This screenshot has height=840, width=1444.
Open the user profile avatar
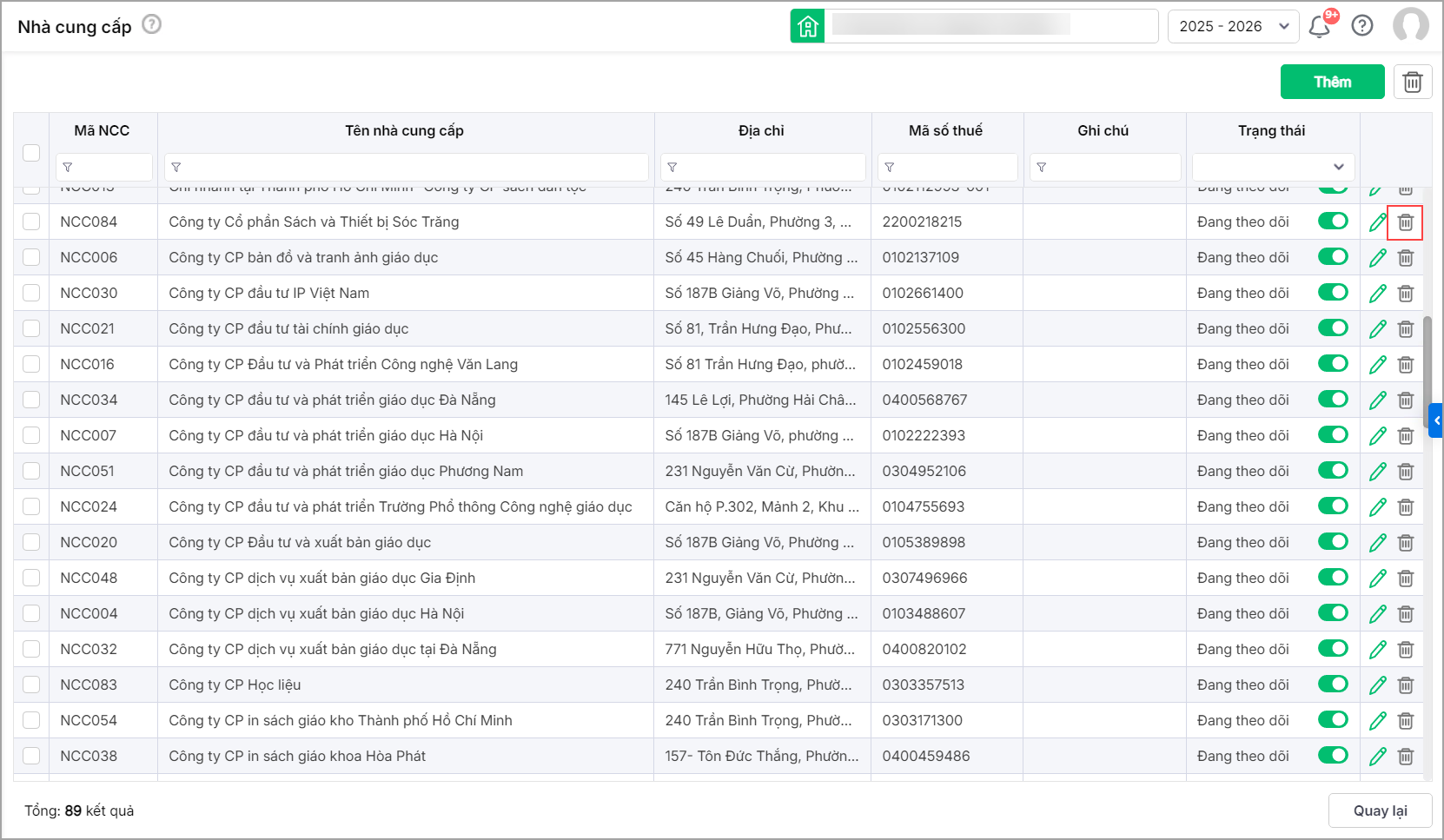[x=1410, y=26]
